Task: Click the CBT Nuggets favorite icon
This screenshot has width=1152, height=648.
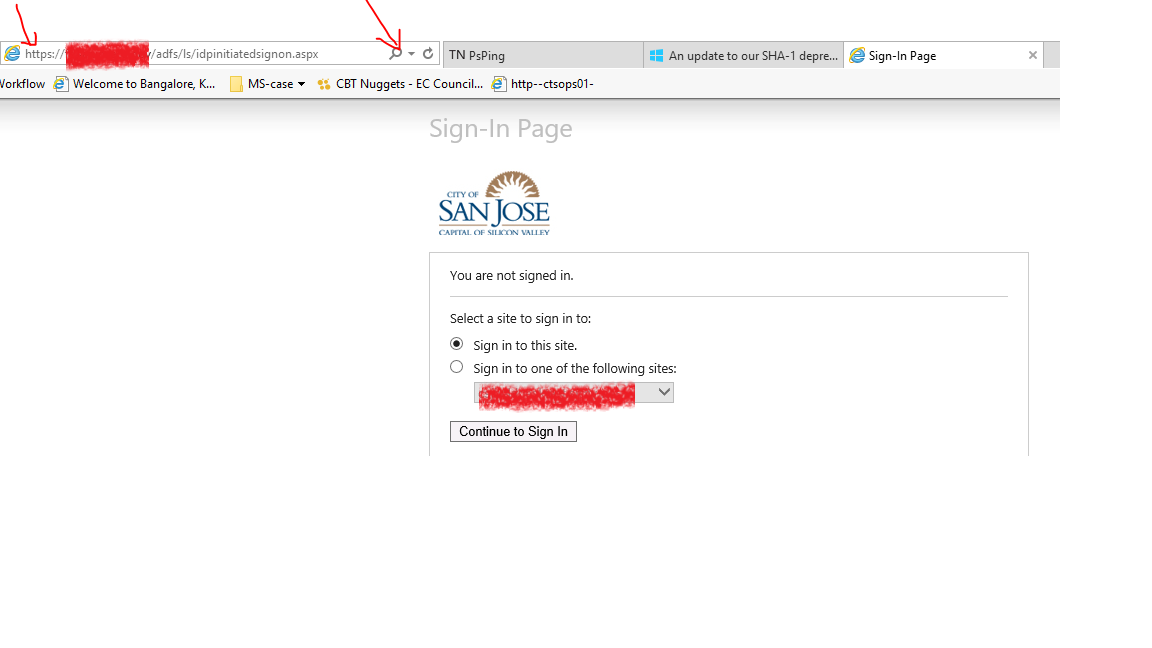Action: (x=324, y=84)
